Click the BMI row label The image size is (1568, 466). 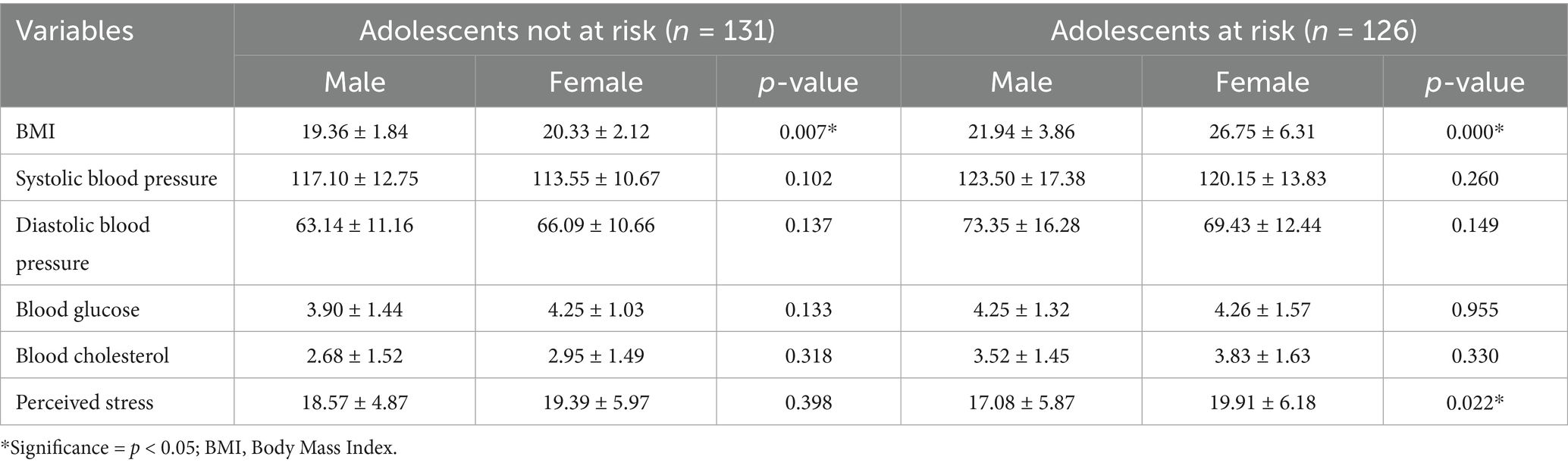[36, 132]
